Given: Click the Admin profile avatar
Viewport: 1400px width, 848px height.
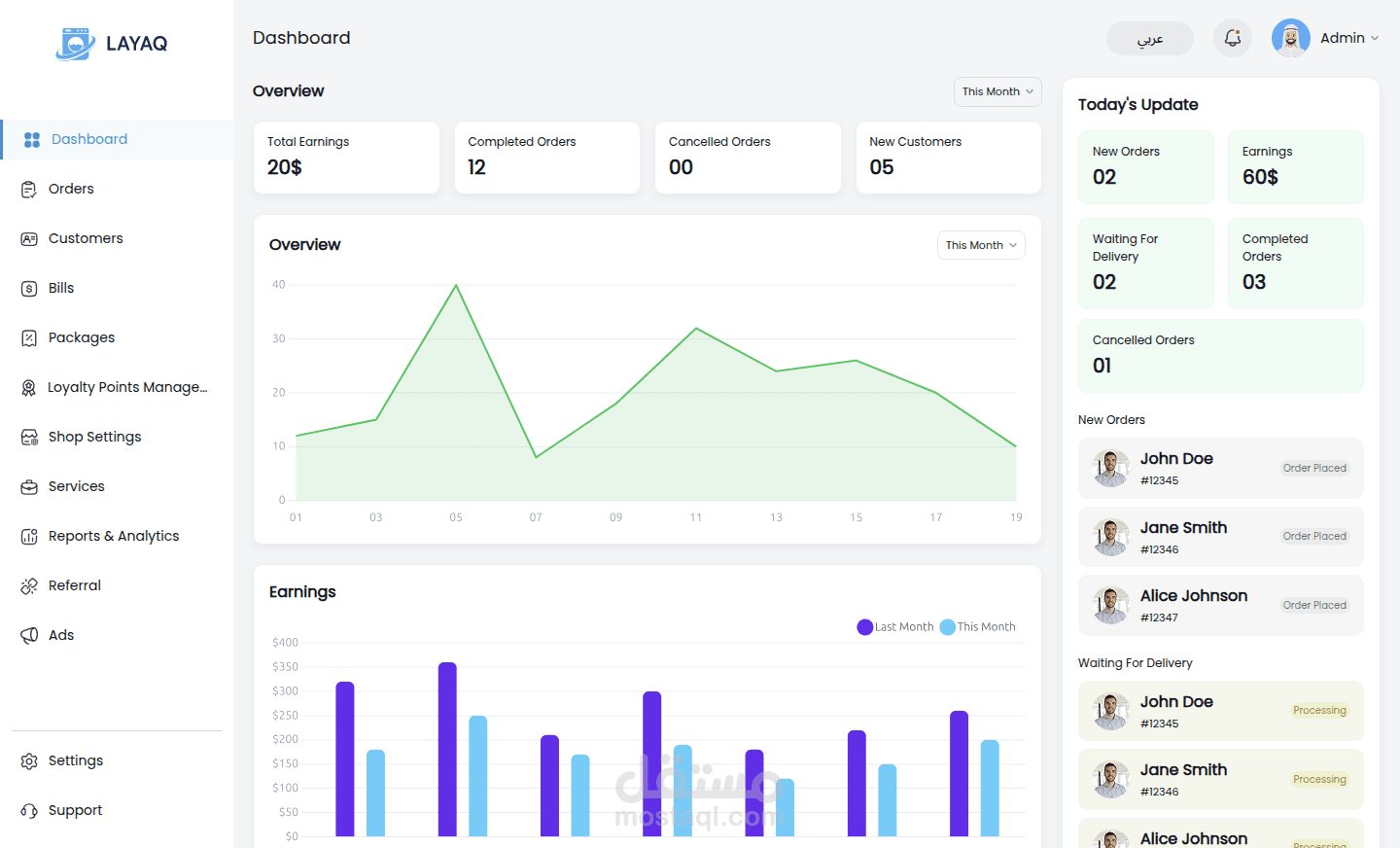Looking at the screenshot, I should (1291, 39).
